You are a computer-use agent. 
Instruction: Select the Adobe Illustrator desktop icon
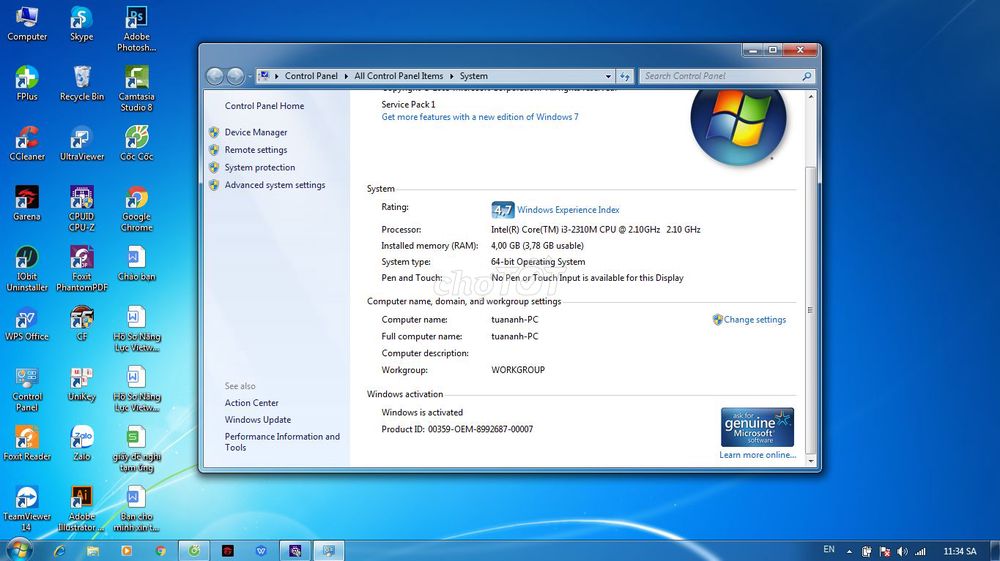[82, 508]
